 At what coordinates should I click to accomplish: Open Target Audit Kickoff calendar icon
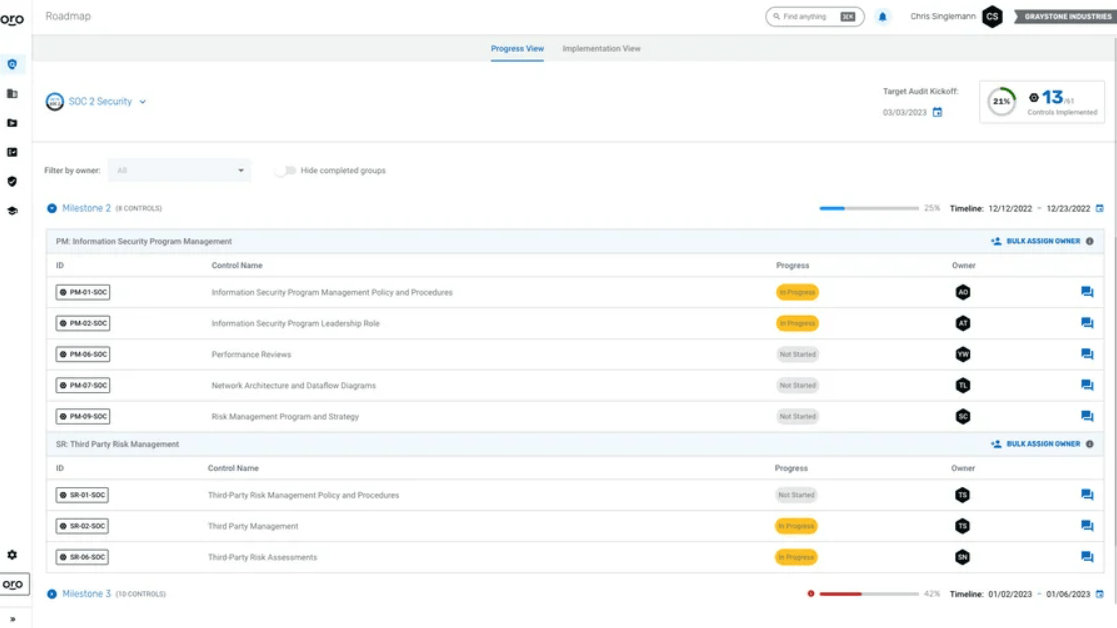[x=937, y=112]
